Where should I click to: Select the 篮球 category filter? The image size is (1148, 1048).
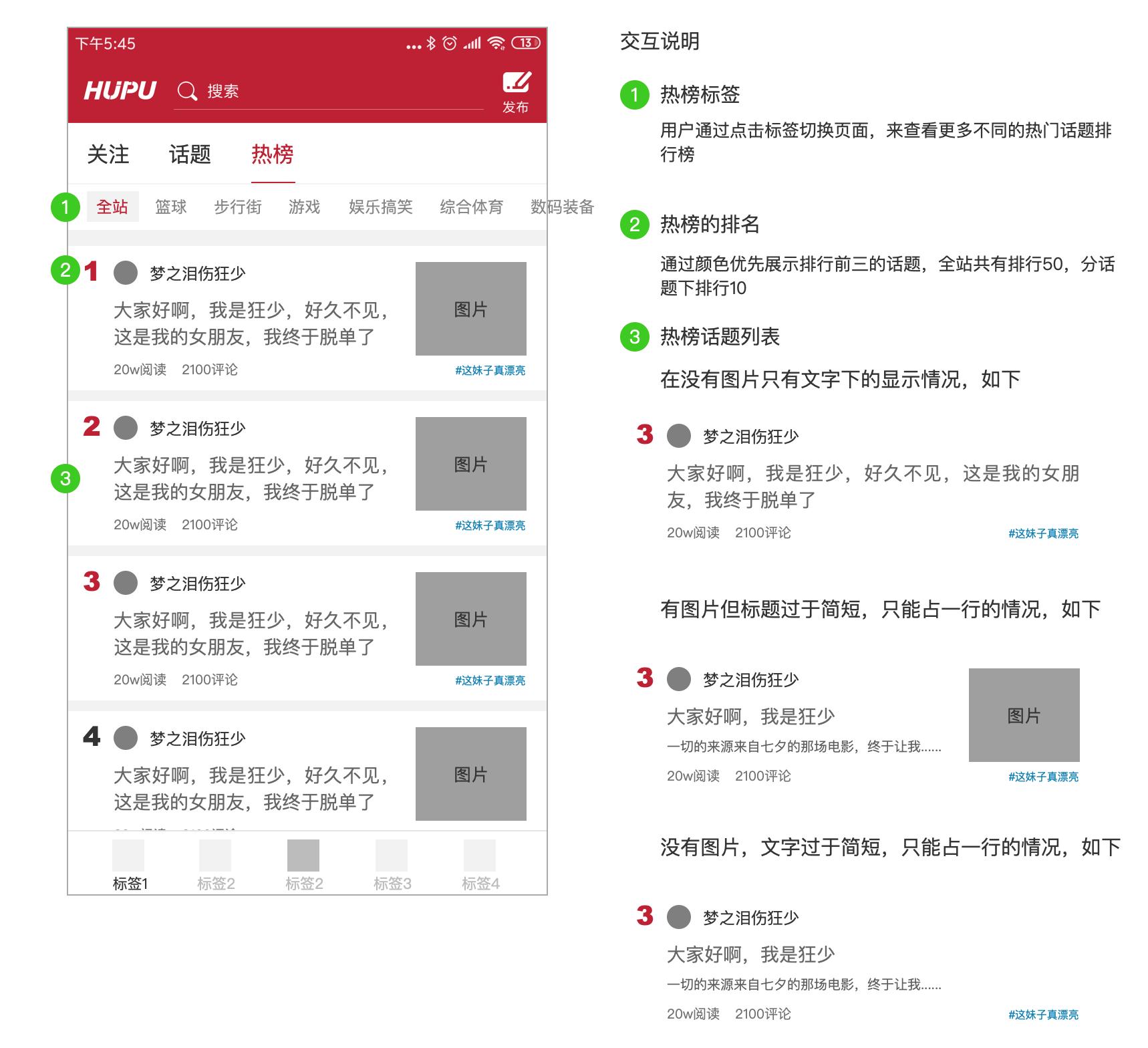tap(170, 207)
